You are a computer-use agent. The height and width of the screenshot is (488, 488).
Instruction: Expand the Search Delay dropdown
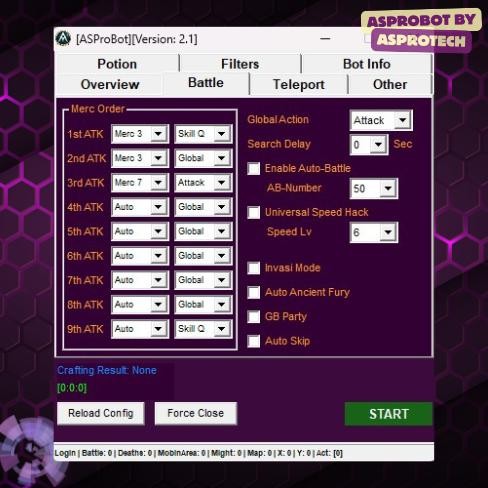click(369, 145)
